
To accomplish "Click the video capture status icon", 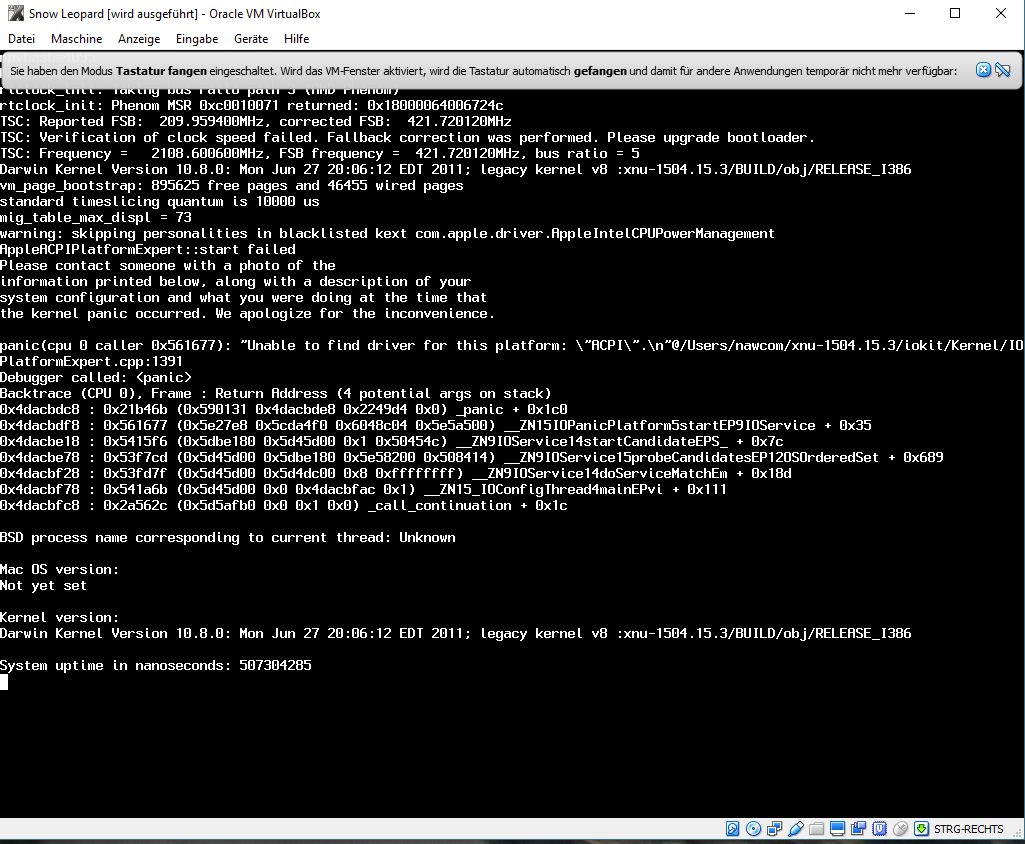I will [x=858, y=829].
